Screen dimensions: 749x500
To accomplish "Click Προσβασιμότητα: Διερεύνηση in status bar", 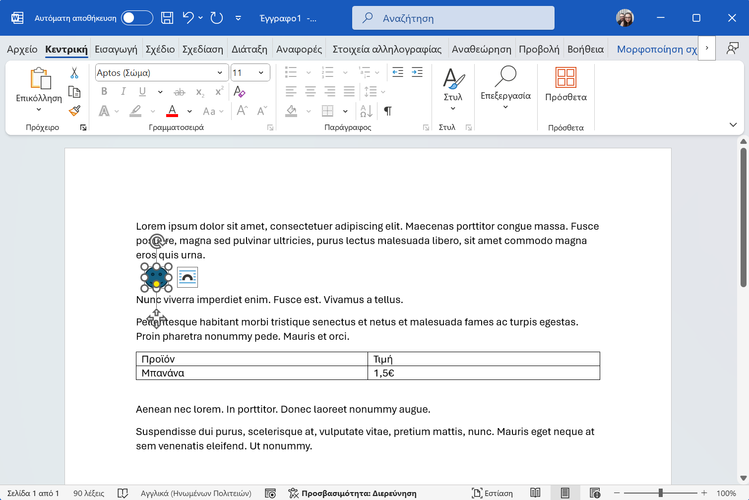I will click(x=349, y=493).
